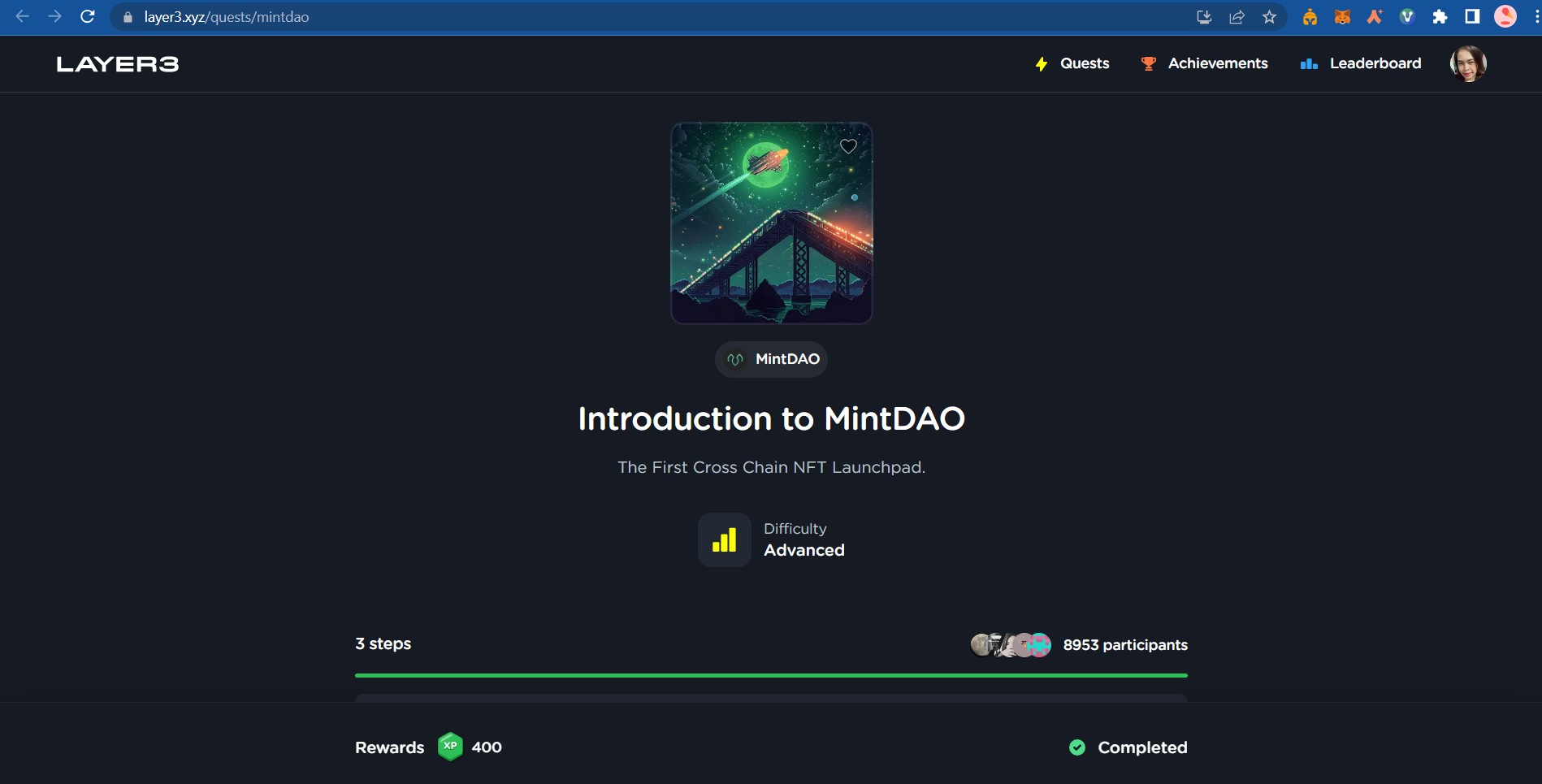This screenshot has width=1542, height=784.
Task: Reload the Layer3 quest page
Action: (x=88, y=16)
